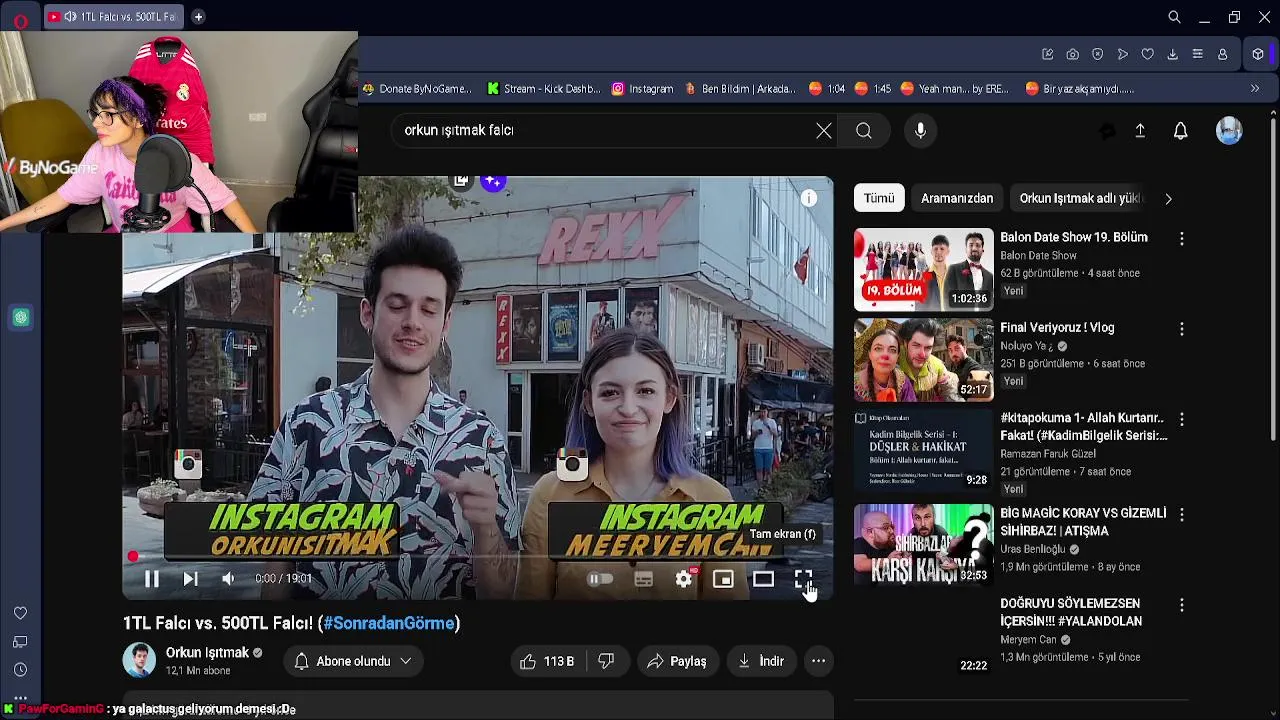Open the Orkun Işıtmak channel name
Image resolution: width=1280 pixels, height=720 pixels.
point(207,652)
